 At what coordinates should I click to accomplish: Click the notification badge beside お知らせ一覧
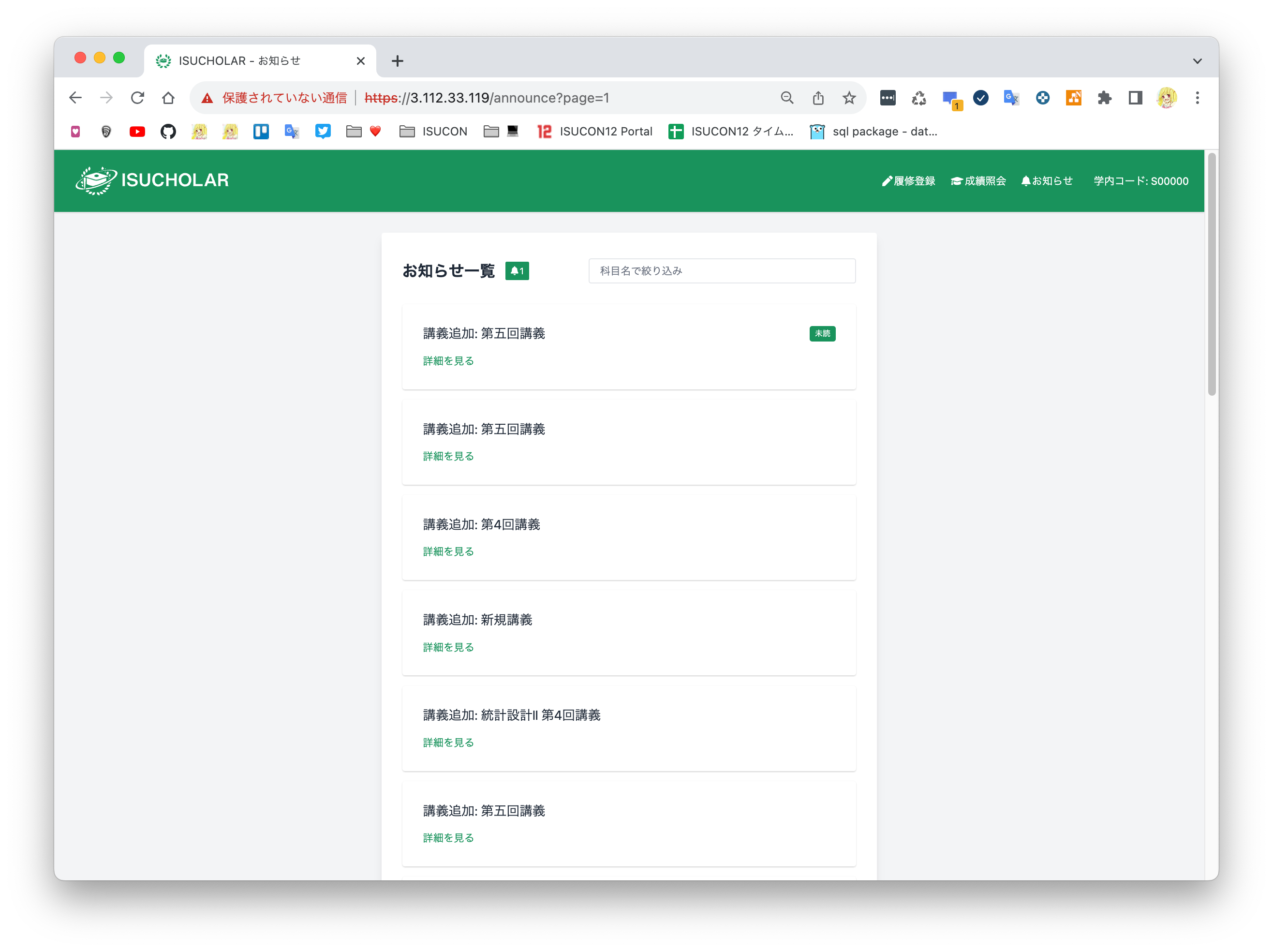pyautogui.click(x=517, y=270)
